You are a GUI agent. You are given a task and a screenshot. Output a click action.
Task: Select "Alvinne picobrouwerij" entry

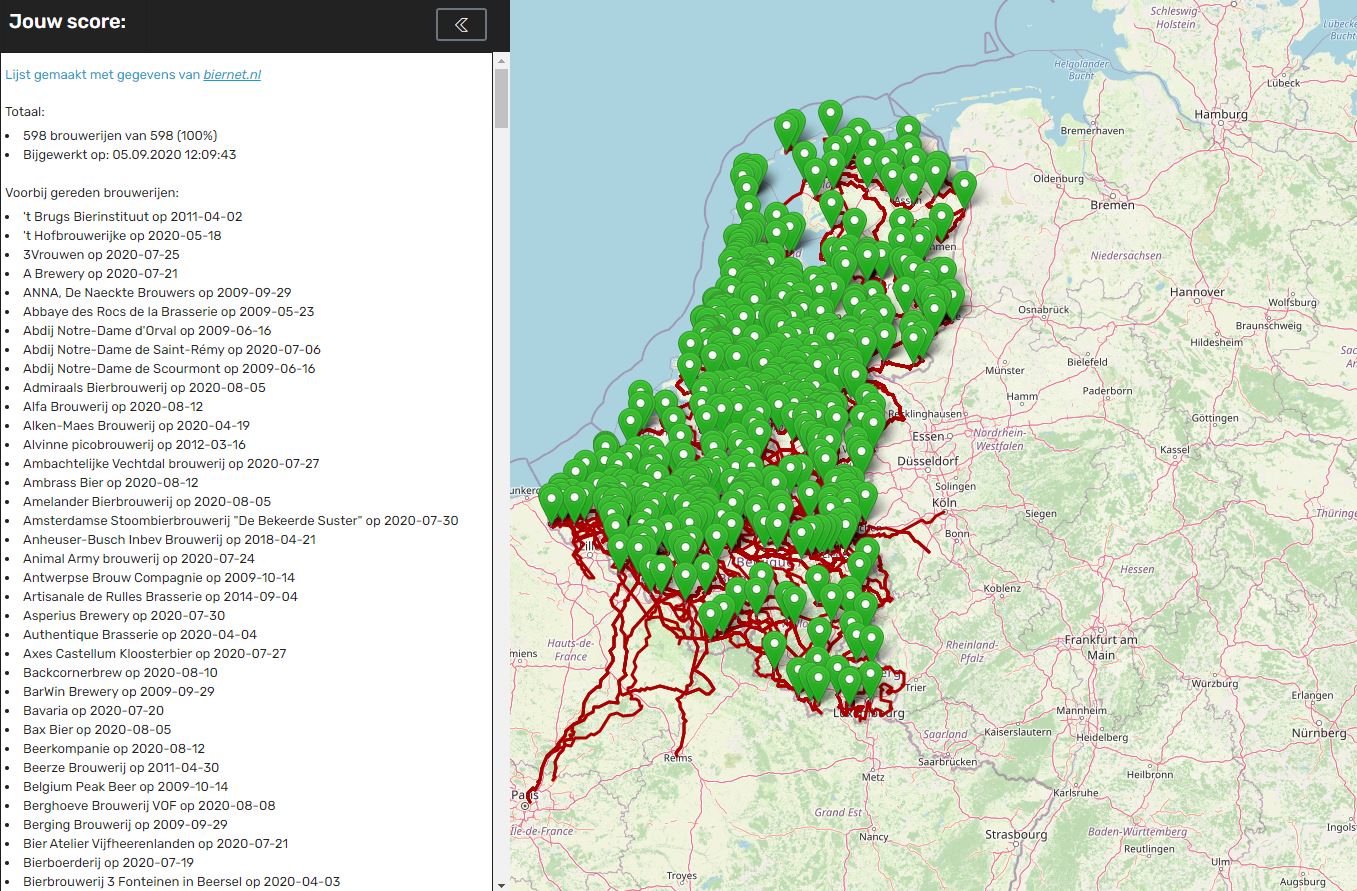[x=134, y=445]
